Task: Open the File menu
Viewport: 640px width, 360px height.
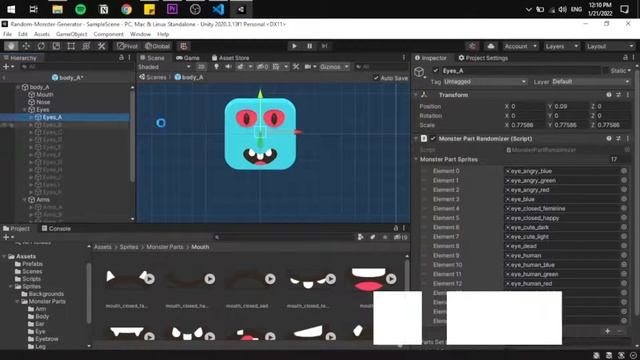Action: click(x=7, y=34)
